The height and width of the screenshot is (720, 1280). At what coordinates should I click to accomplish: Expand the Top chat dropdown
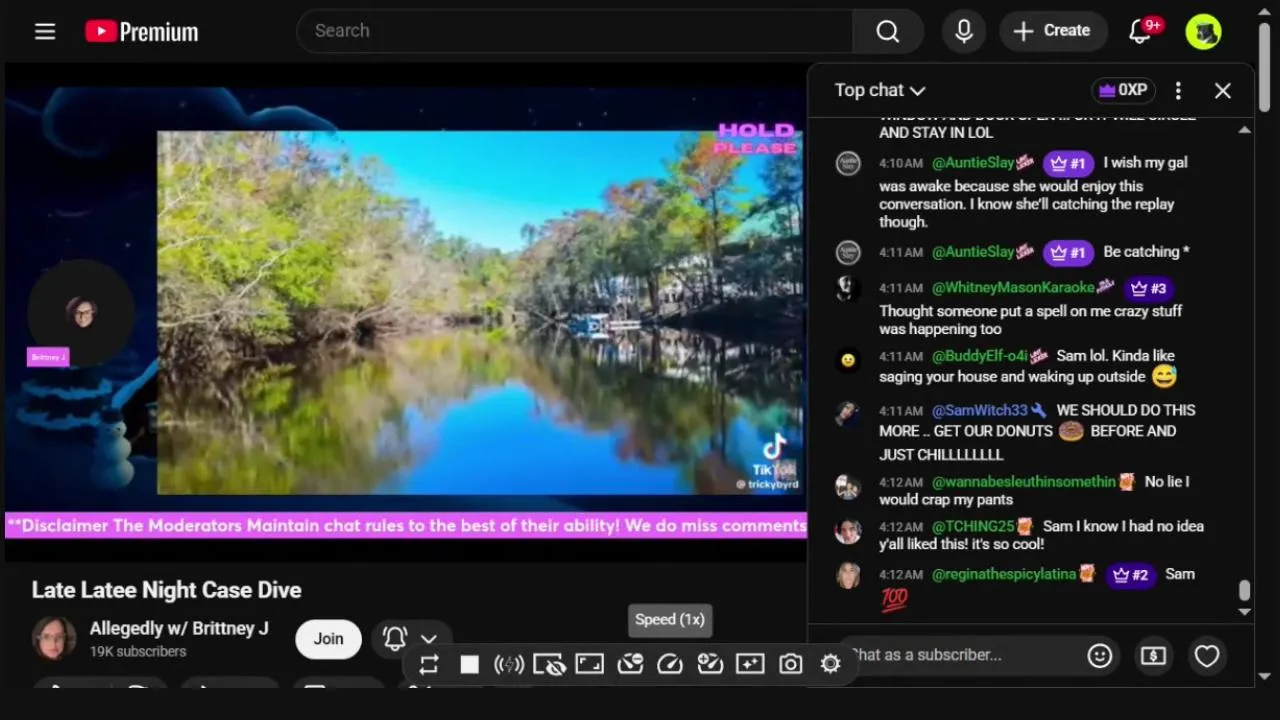pyautogui.click(x=880, y=90)
